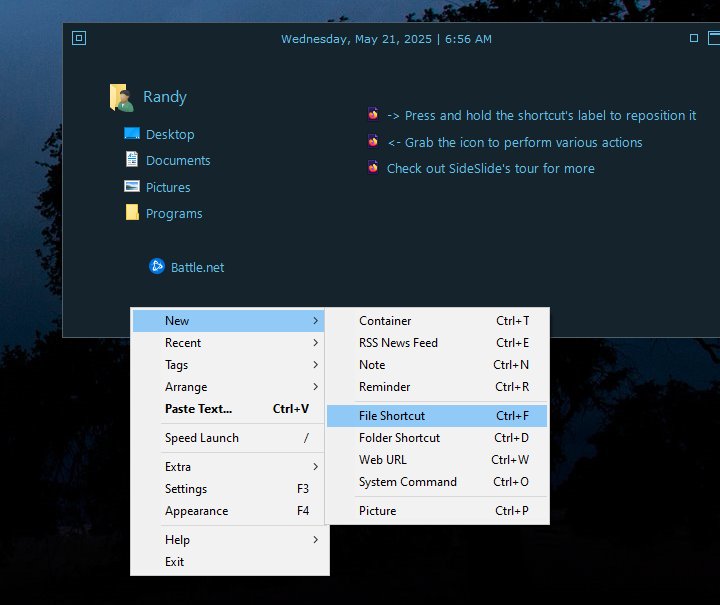Viewport: 720px width, 605px height.
Task: Click the arrow beside Tags
Action: pos(315,365)
